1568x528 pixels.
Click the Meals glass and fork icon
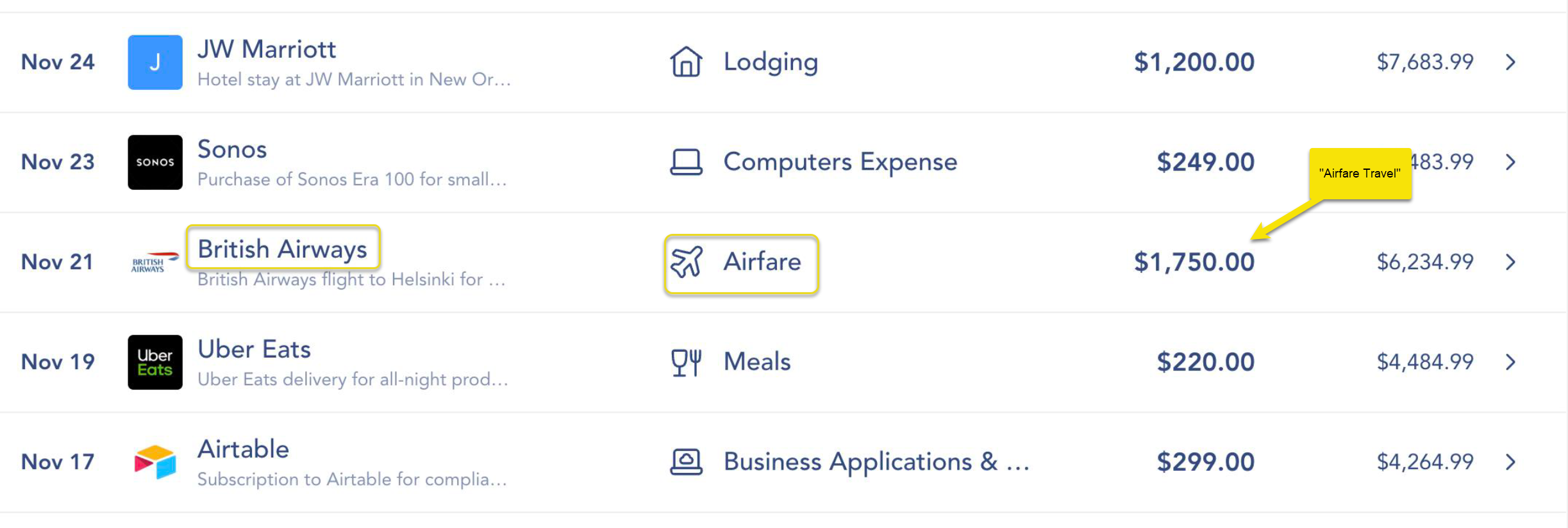tap(686, 362)
